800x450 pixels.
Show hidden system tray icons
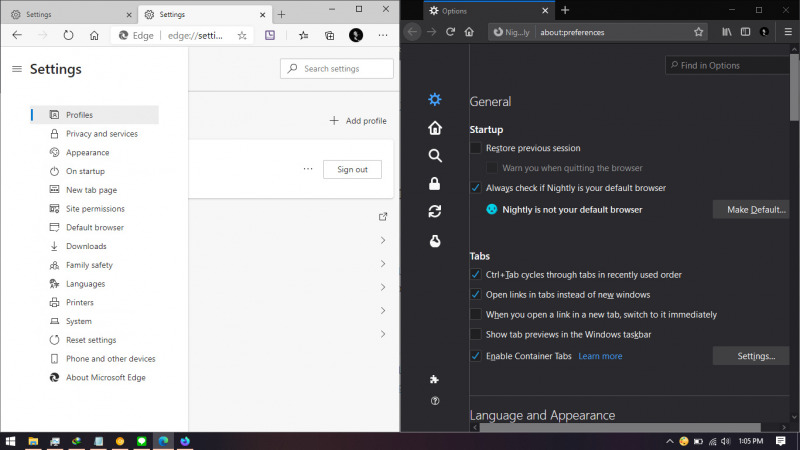(x=669, y=441)
